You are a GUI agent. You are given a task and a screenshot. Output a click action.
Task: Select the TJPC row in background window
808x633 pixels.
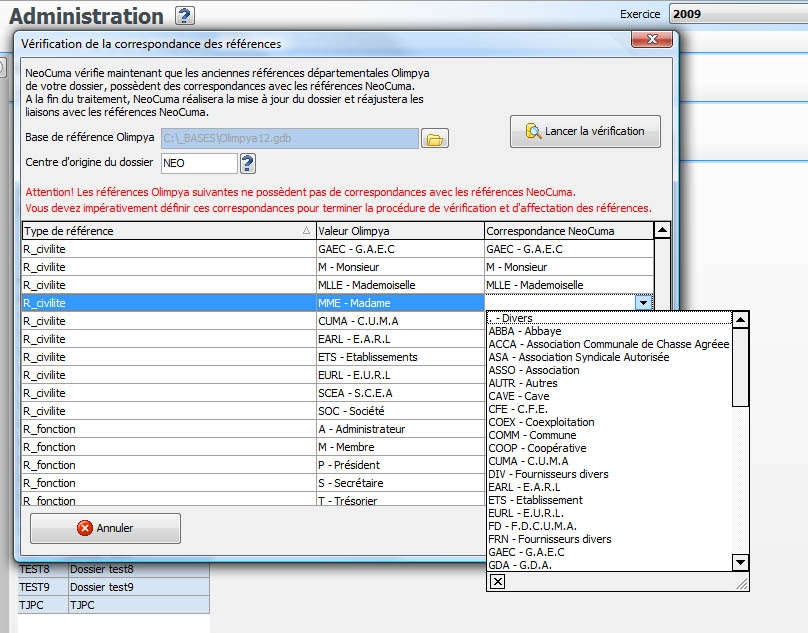point(114,605)
